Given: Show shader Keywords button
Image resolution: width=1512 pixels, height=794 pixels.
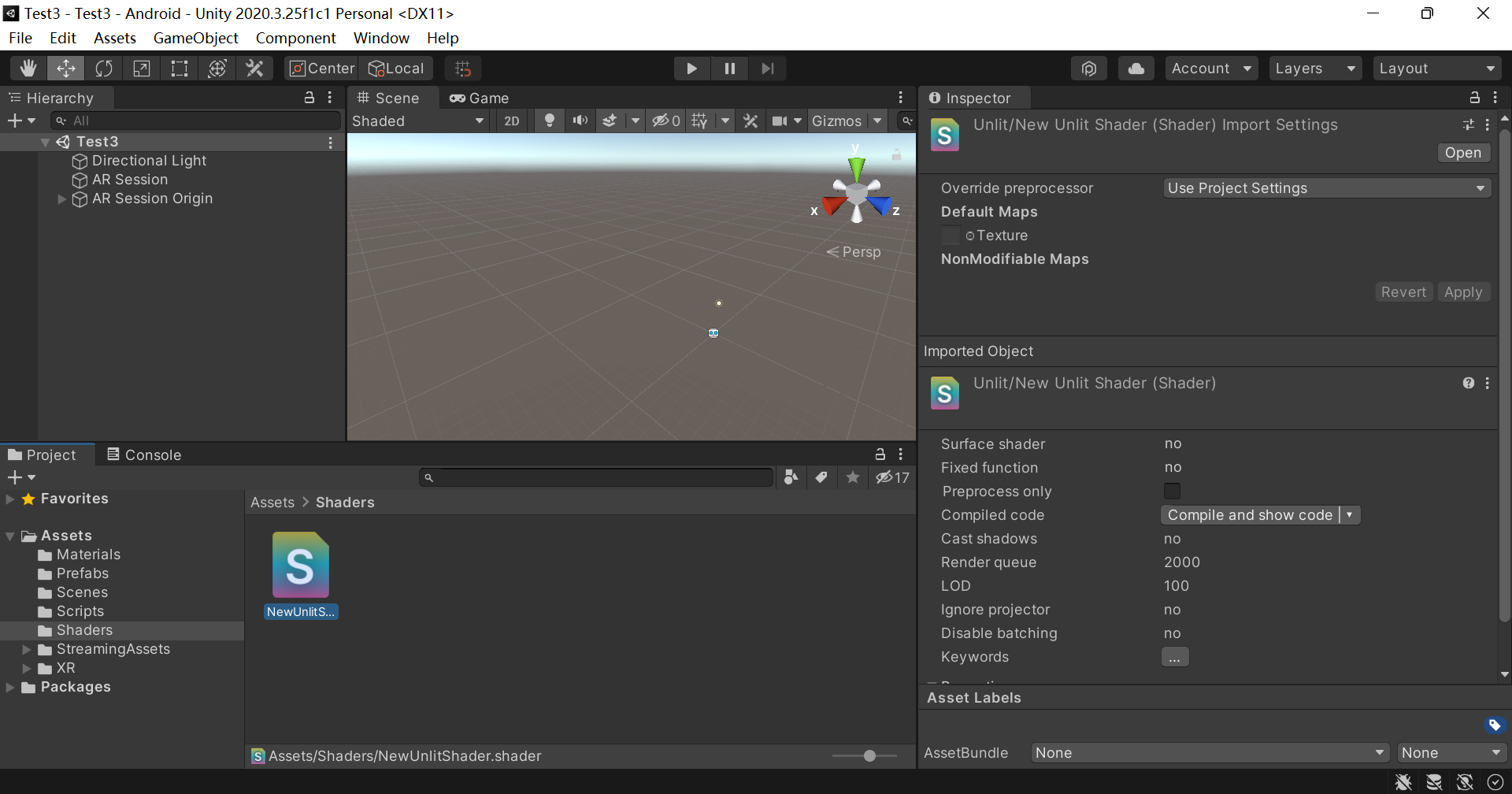Looking at the screenshot, I should [x=1174, y=657].
